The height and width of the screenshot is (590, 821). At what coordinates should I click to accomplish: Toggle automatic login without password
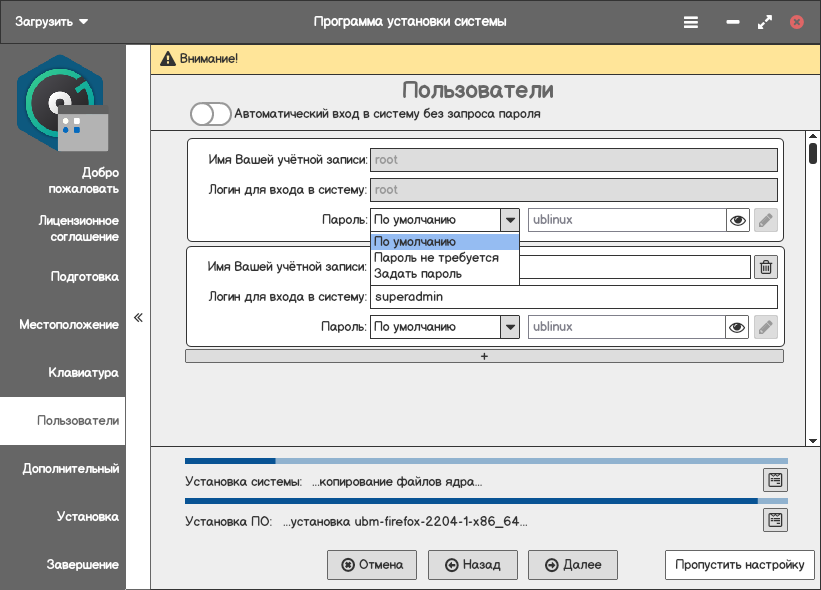211,114
